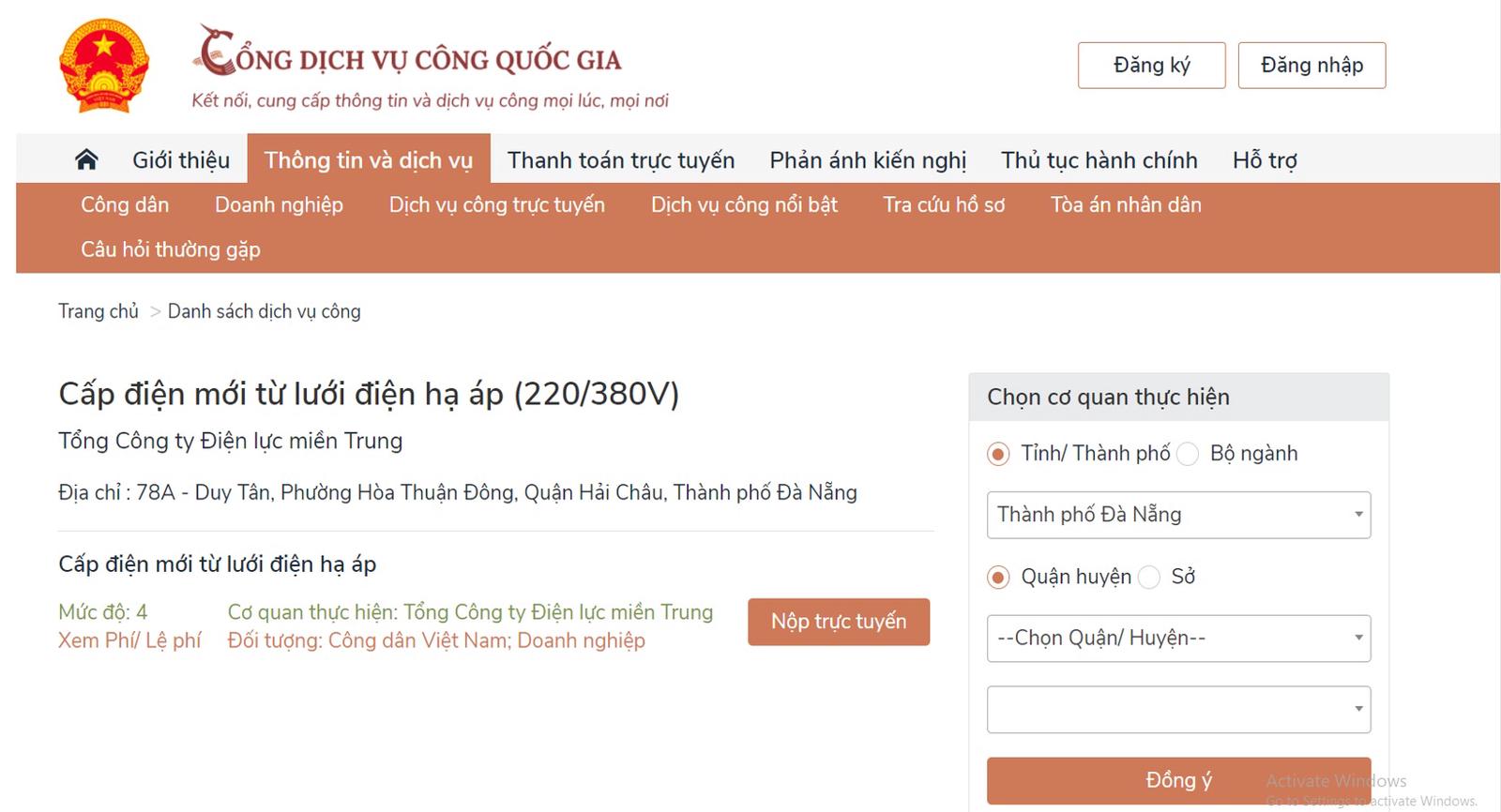Go to Thủ tục hành chính tab
The image size is (1501, 812).
pyautogui.click(x=1099, y=160)
